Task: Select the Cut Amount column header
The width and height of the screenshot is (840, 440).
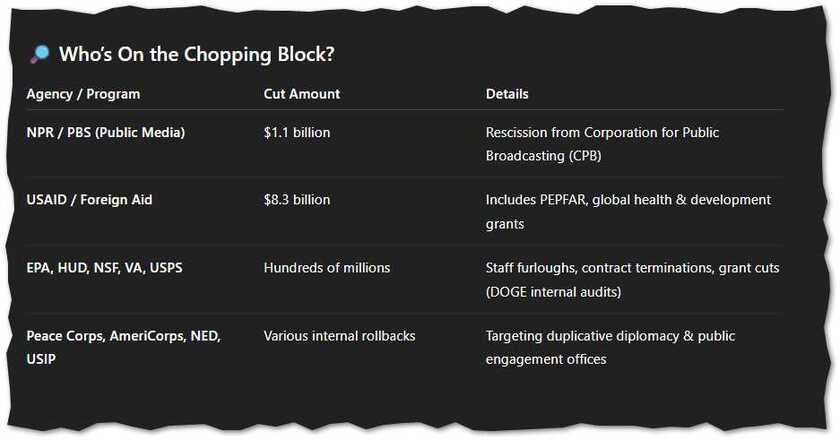Action: tap(302, 94)
